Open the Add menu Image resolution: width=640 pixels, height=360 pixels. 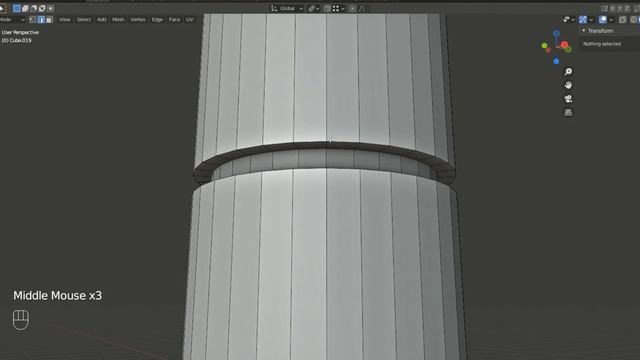(x=102, y=20)
